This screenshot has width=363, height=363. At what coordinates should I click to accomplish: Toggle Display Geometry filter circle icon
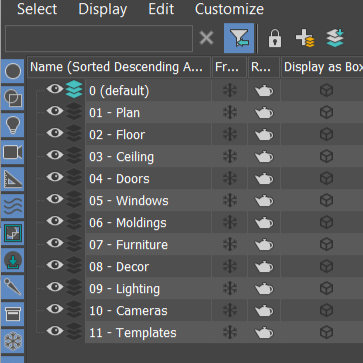pyautogui.click(x=13, y=71)
